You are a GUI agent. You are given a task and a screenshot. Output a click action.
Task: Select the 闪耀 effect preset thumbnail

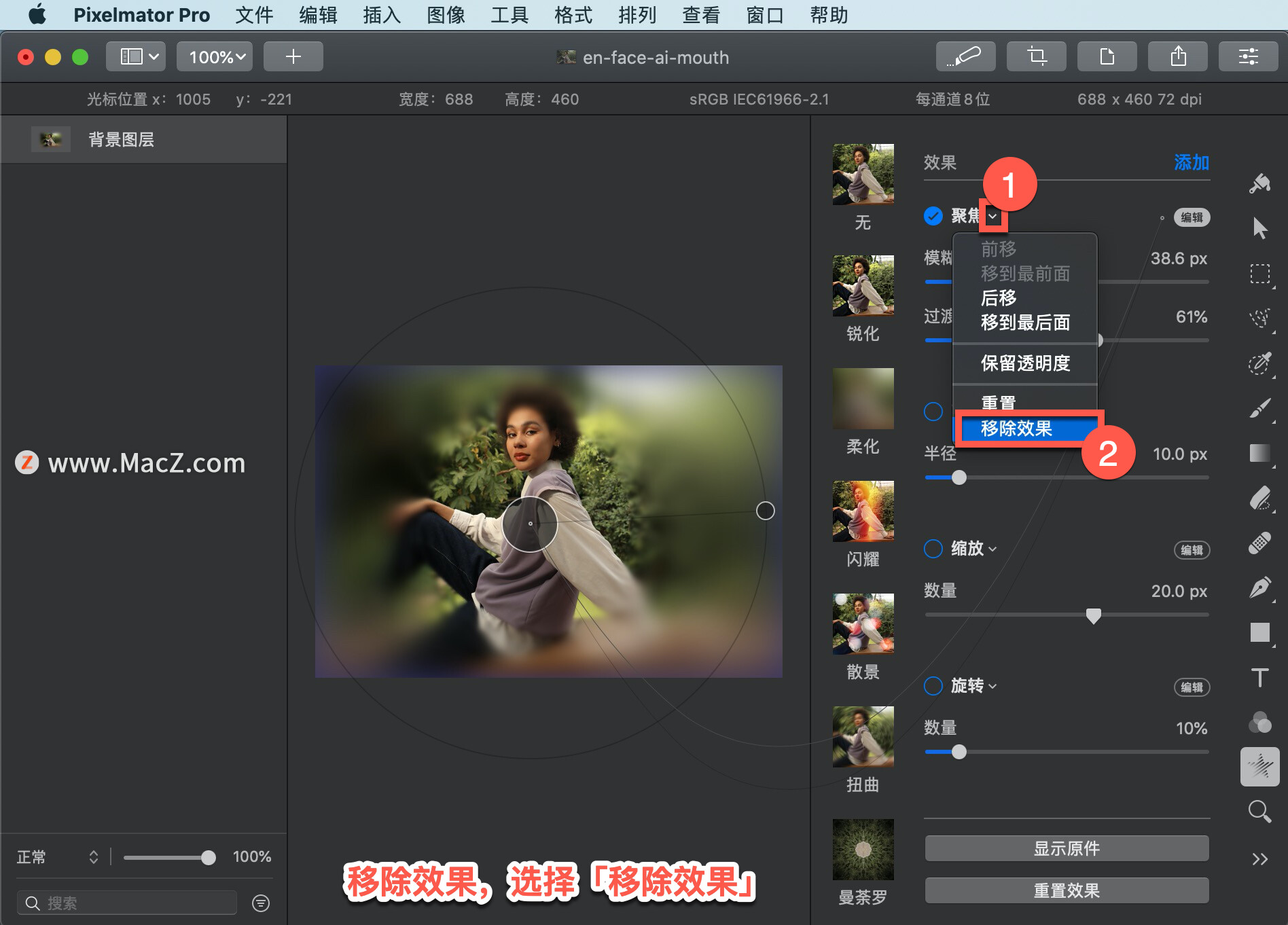863,511
